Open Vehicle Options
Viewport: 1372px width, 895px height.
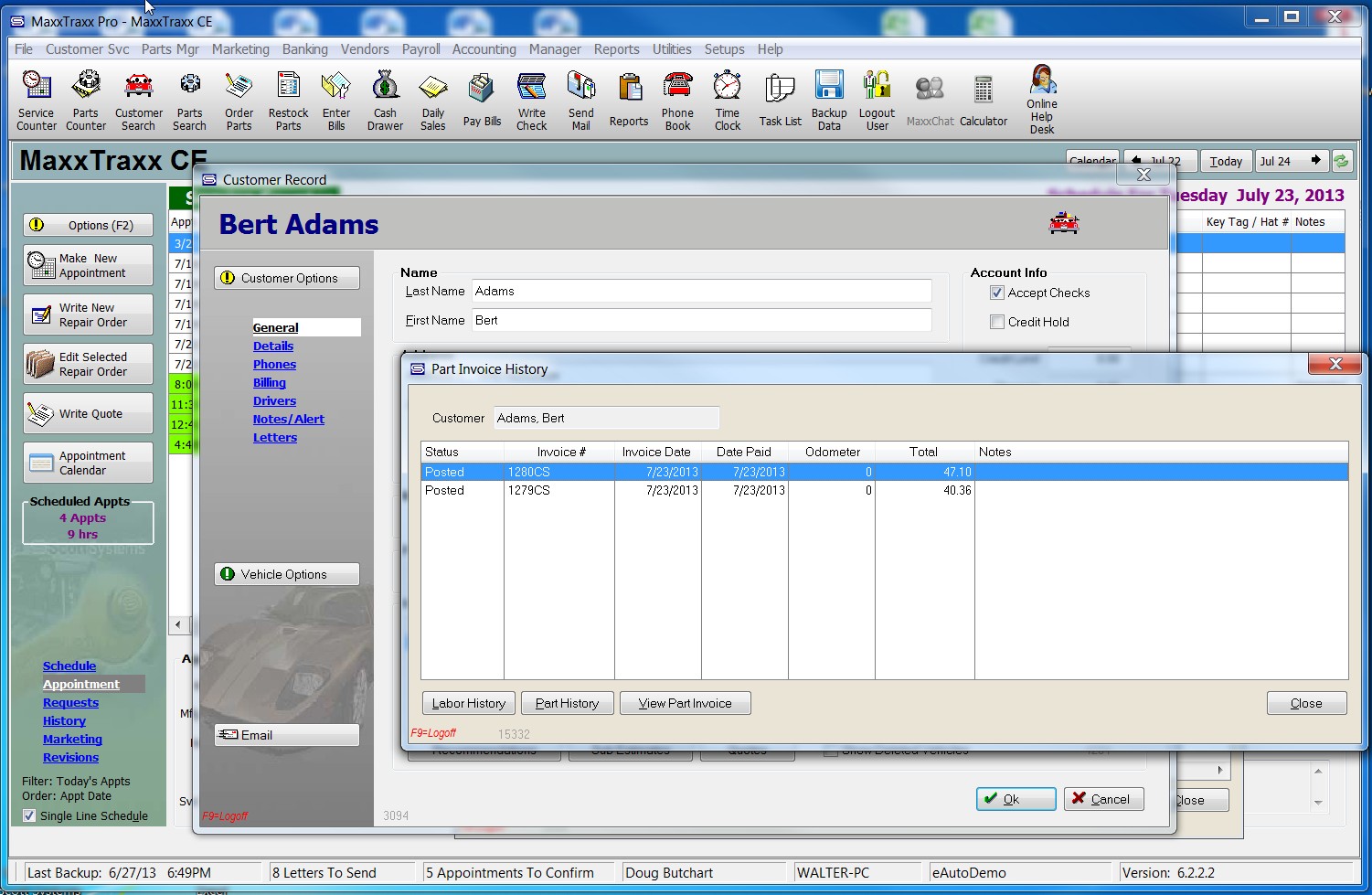(287, 574)
